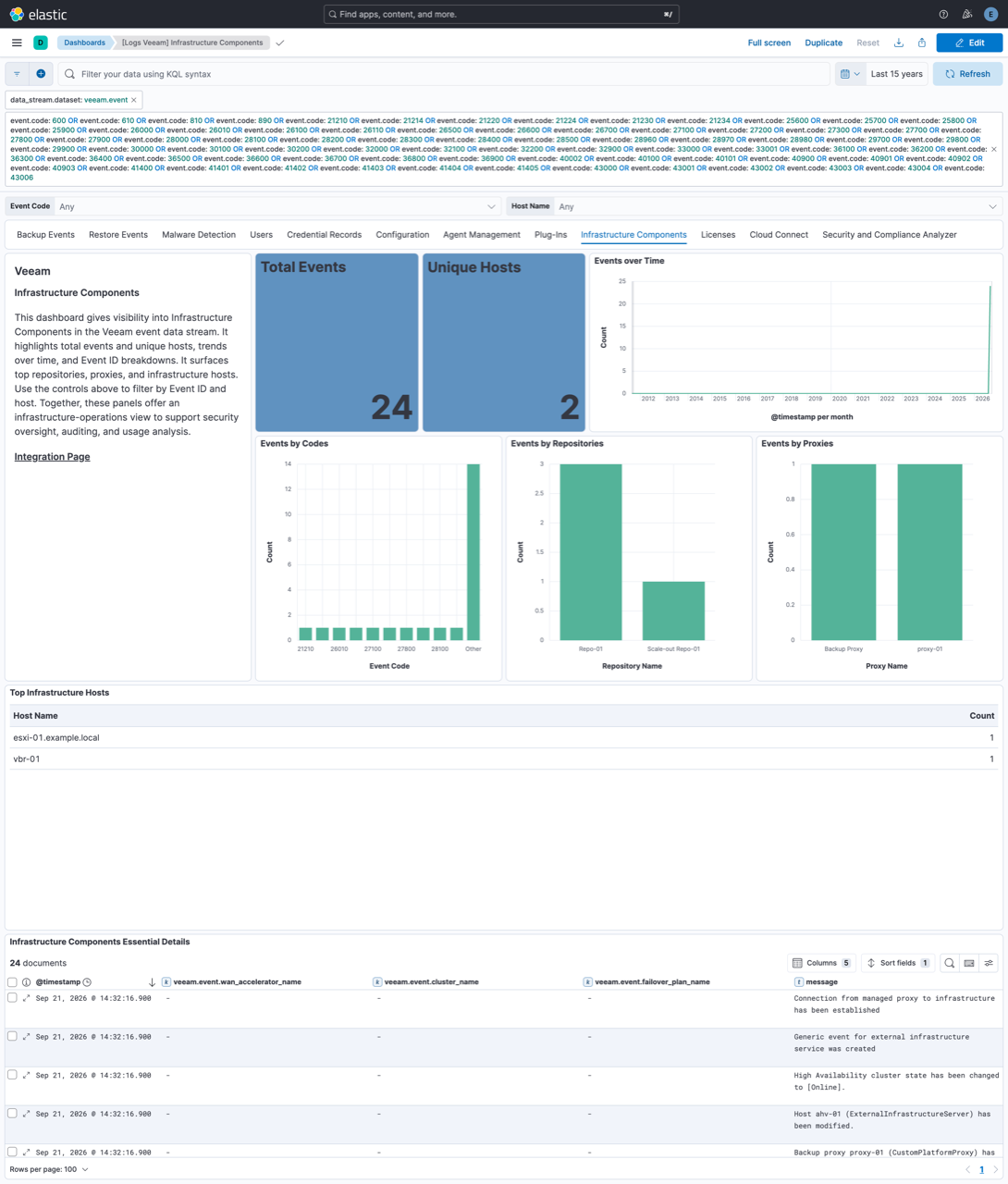Click the Total Events metric tile
Viewport: 1008px width, 1184px height.
pyautogui.click(x=337, y=342)
